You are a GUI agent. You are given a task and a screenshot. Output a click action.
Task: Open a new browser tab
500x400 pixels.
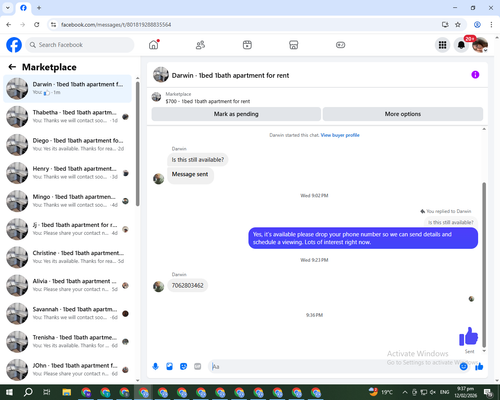39,8
